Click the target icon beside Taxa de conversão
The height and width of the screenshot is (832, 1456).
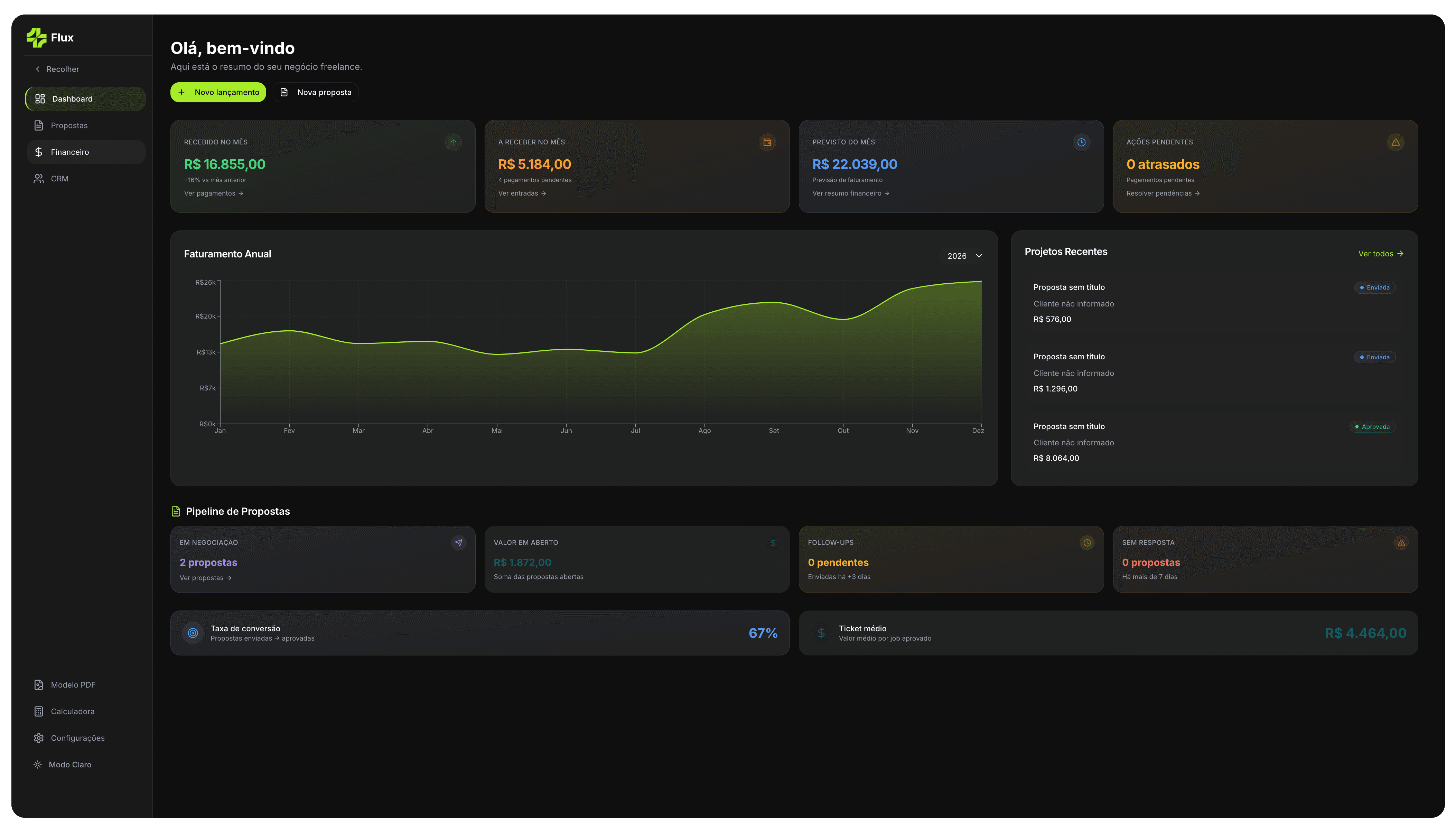[x=193, y=633]
